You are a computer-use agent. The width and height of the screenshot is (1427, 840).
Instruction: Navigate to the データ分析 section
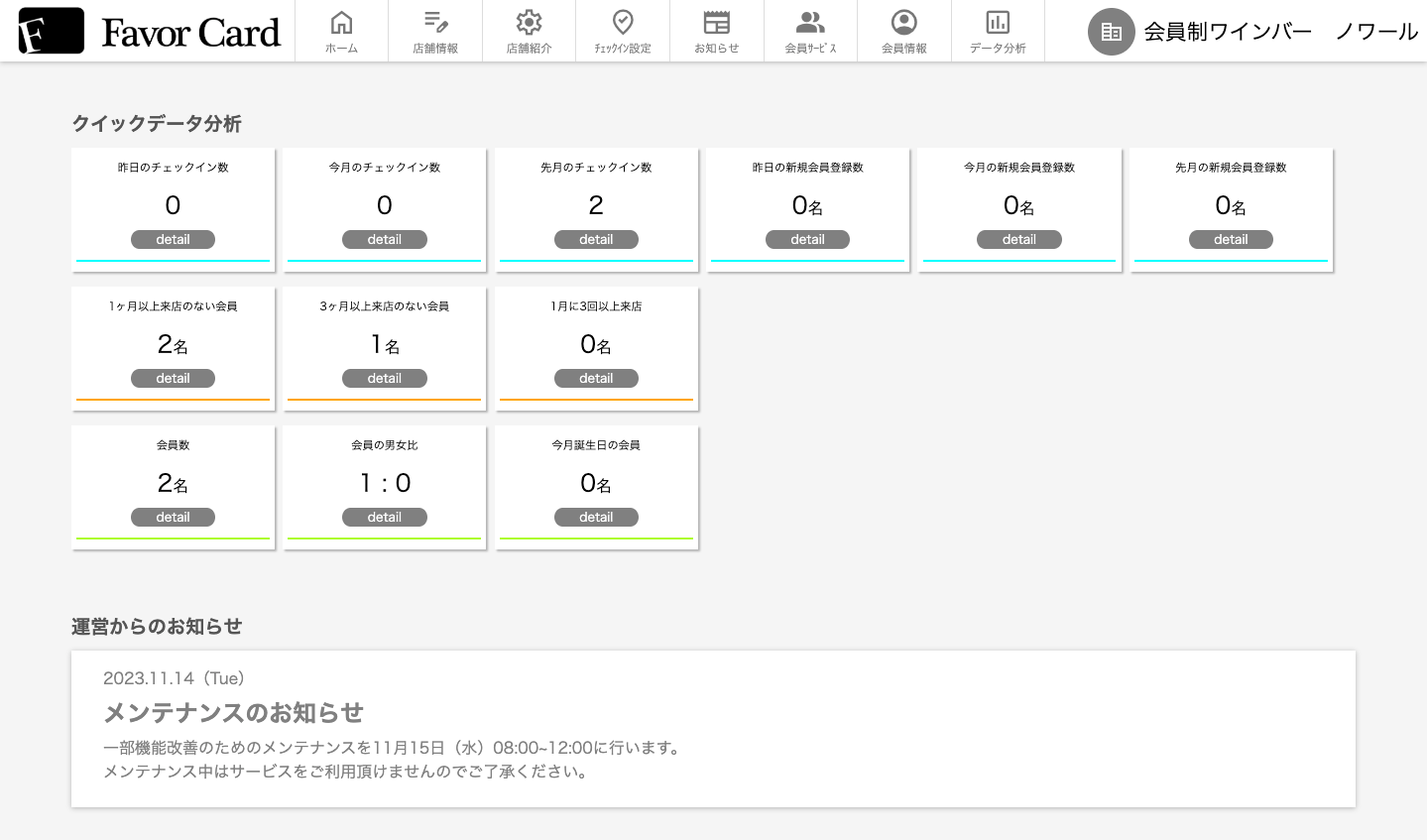point(997,31)
